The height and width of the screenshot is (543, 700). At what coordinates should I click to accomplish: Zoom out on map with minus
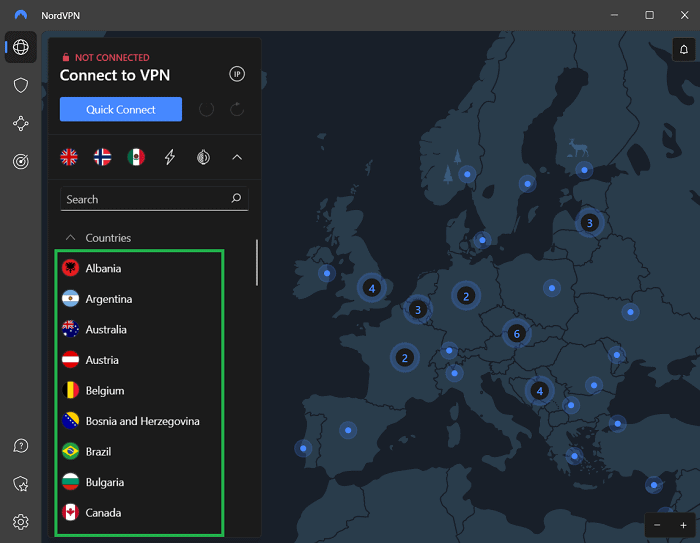(657, 525)
